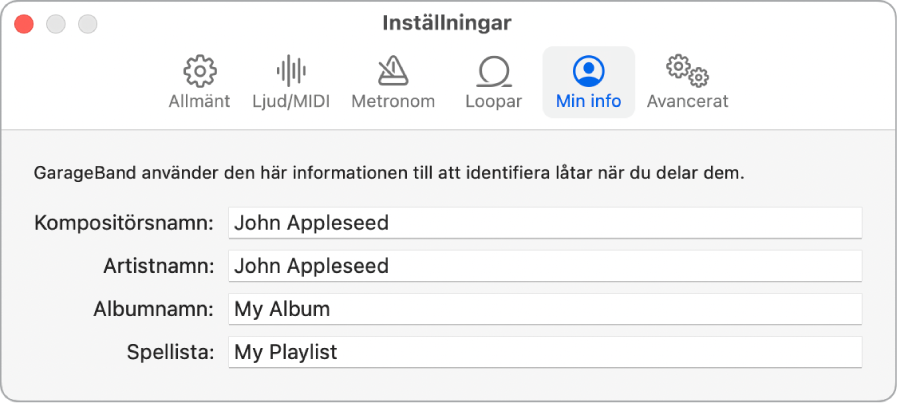Viewport: 899px width, 404px height.
Task: Click the Allmänt tab label
Action: 200,101
